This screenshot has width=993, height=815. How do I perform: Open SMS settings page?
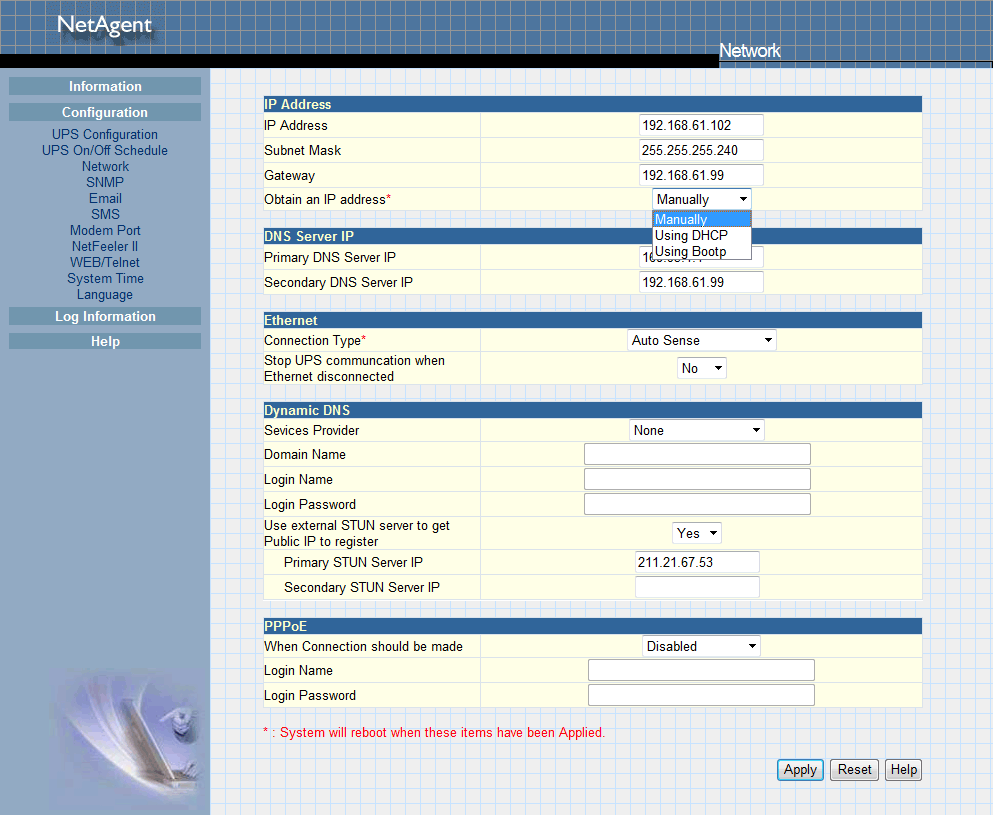pyautogui.click(x=105, y=214)
